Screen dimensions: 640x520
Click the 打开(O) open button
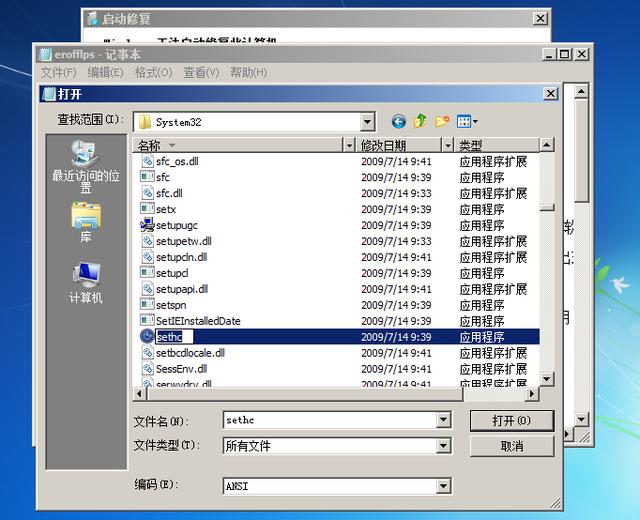pyautogui.click(x=511, y=420)
